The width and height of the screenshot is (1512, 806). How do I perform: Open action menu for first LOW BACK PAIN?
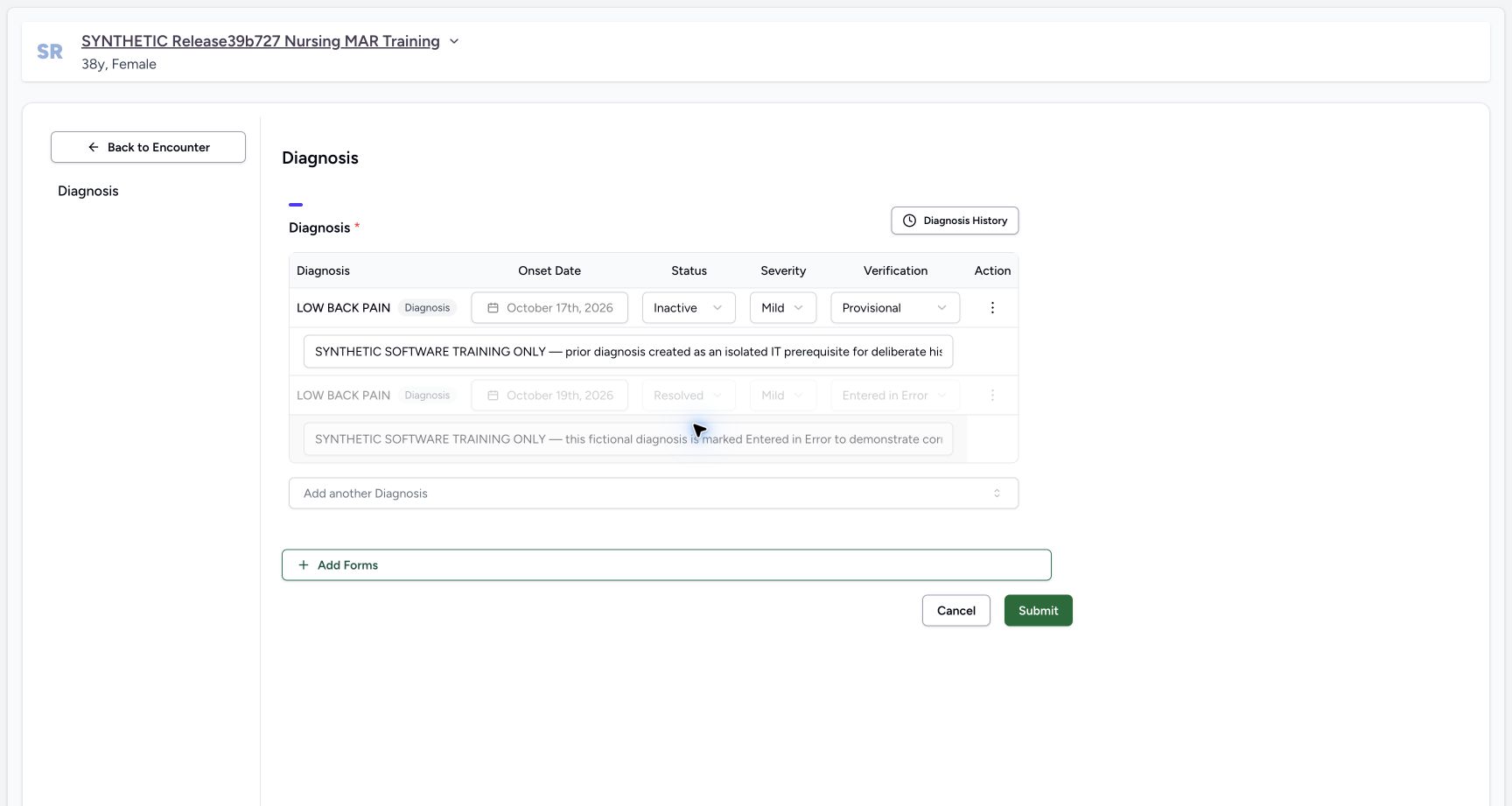point(992,308)
